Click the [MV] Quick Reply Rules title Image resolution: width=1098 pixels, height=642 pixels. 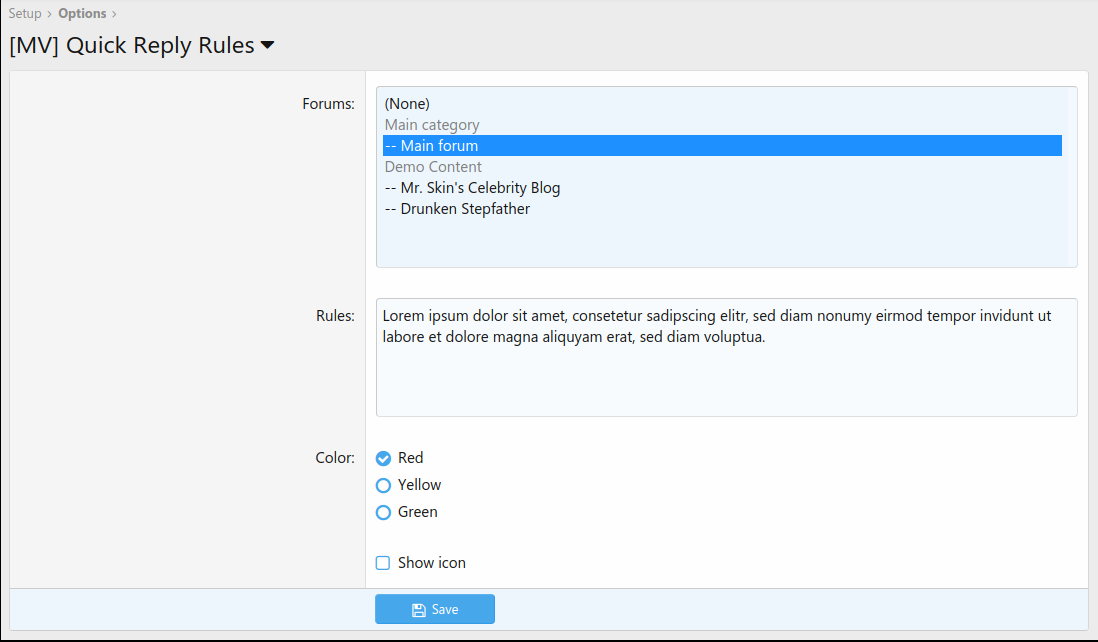click(131, 46)
